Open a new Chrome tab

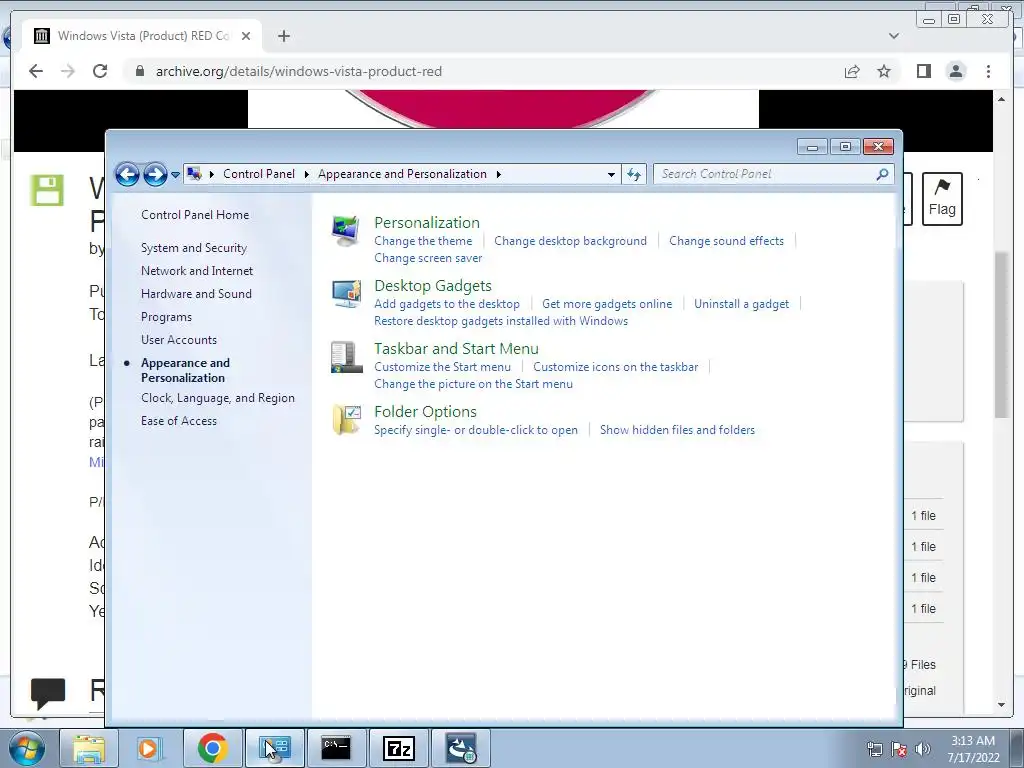tap(283, 36)
